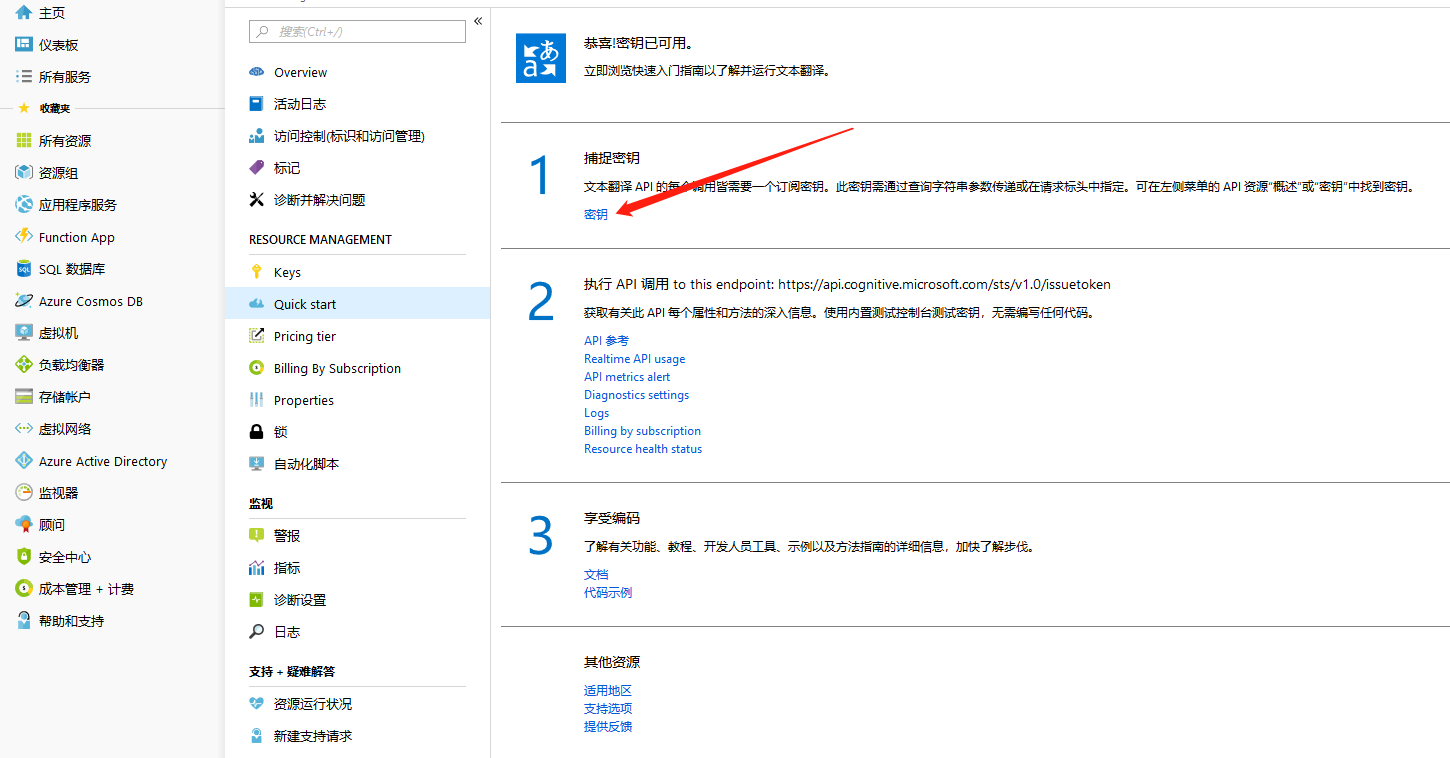Viewport: 1450px width, 758px height.
Task: Open the Properties menu item
Action: pyautogui.click(x=357, y=400)
